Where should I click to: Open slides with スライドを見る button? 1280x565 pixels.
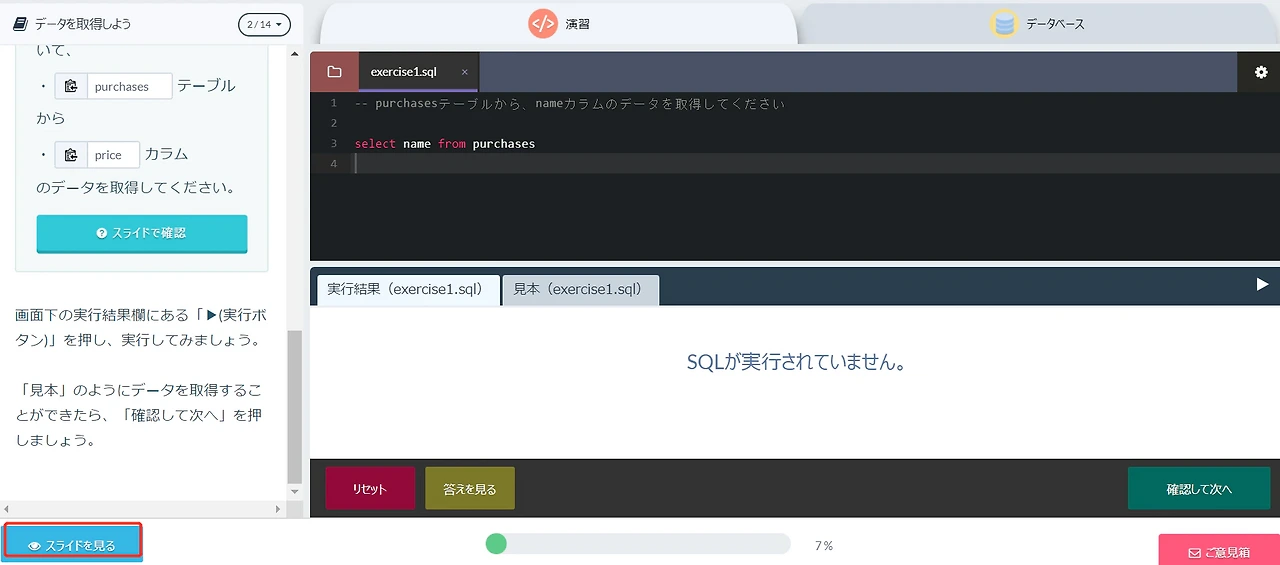tap(72, 545)
